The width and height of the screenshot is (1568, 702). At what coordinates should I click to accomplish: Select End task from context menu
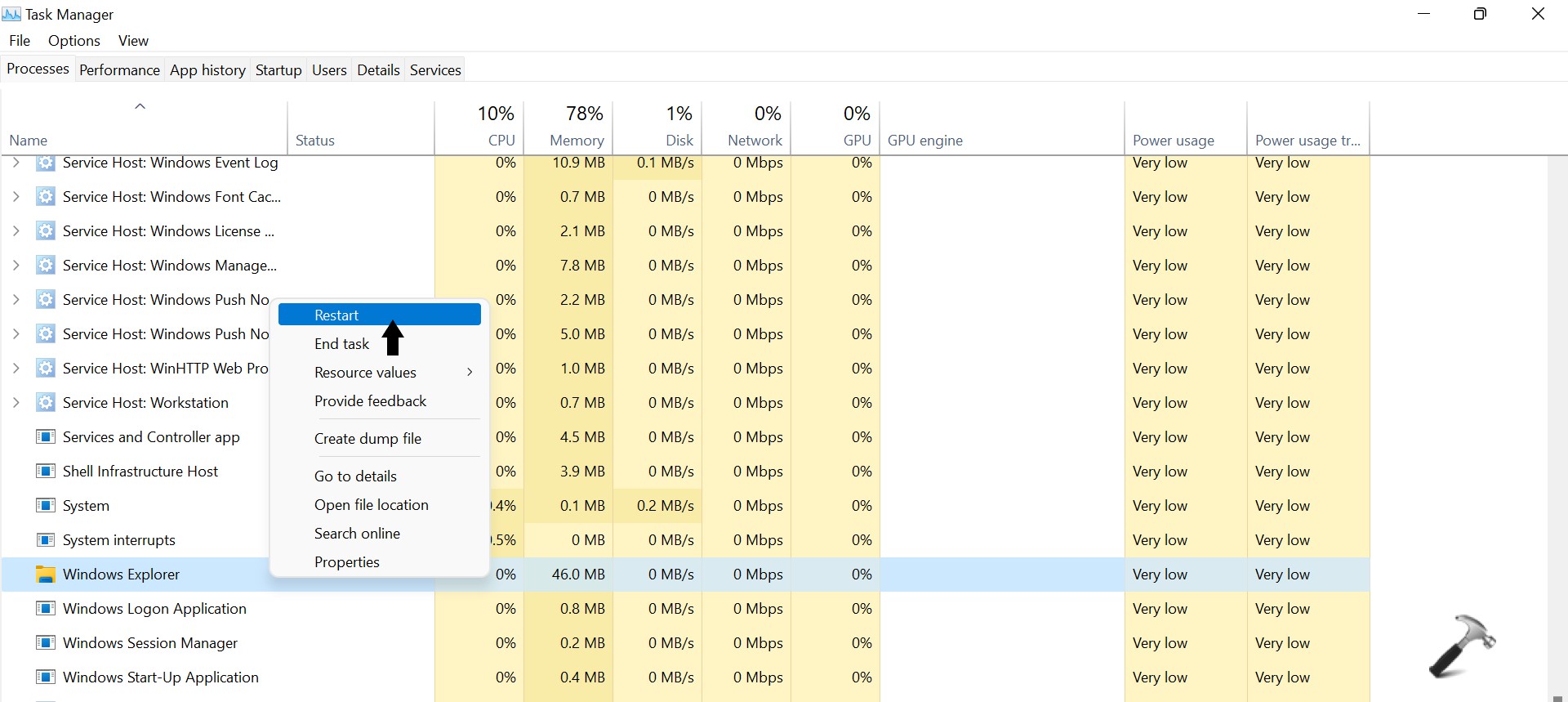click(x=341, y=344)
